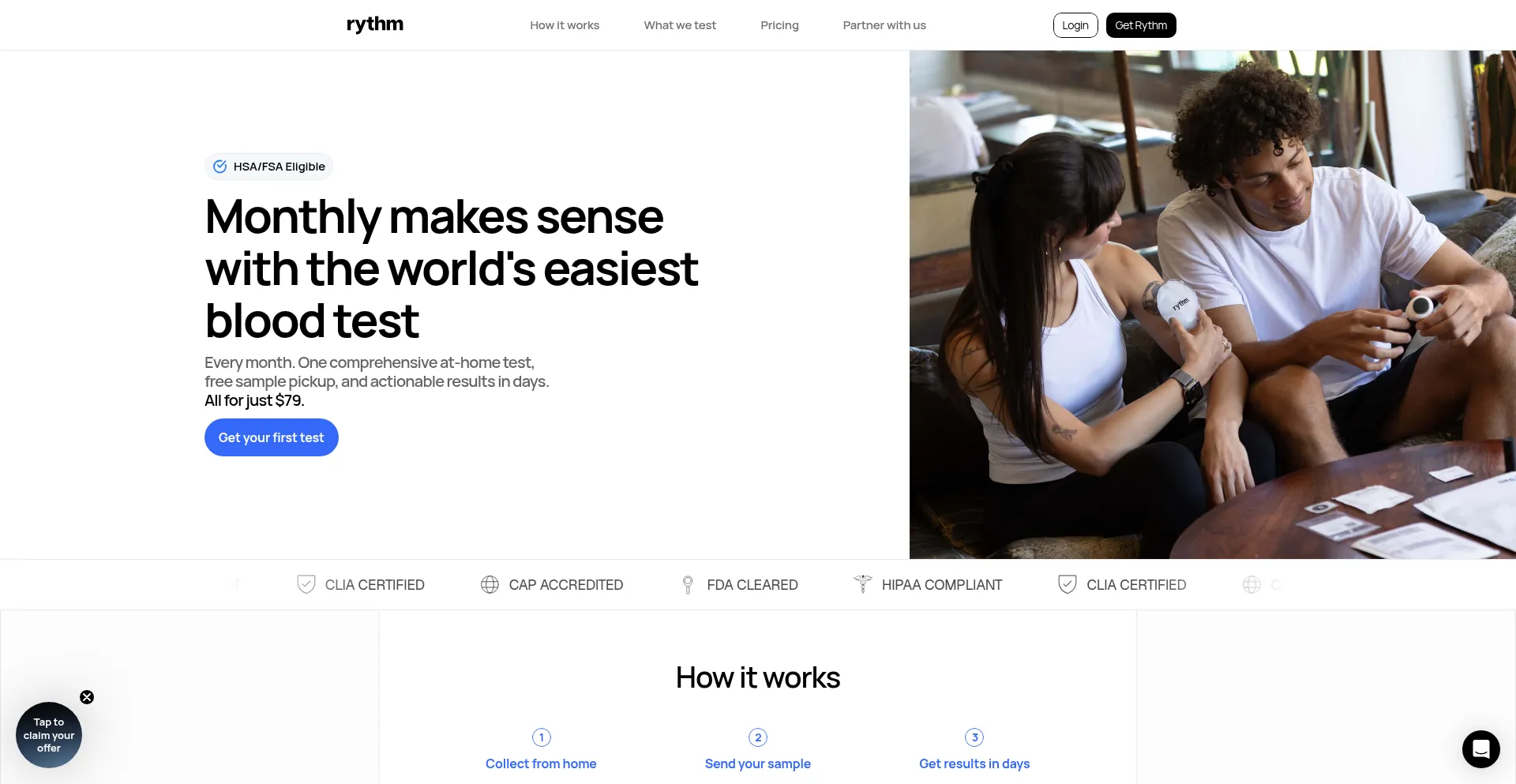
Task: Click the Login button
Action: 1075,25
